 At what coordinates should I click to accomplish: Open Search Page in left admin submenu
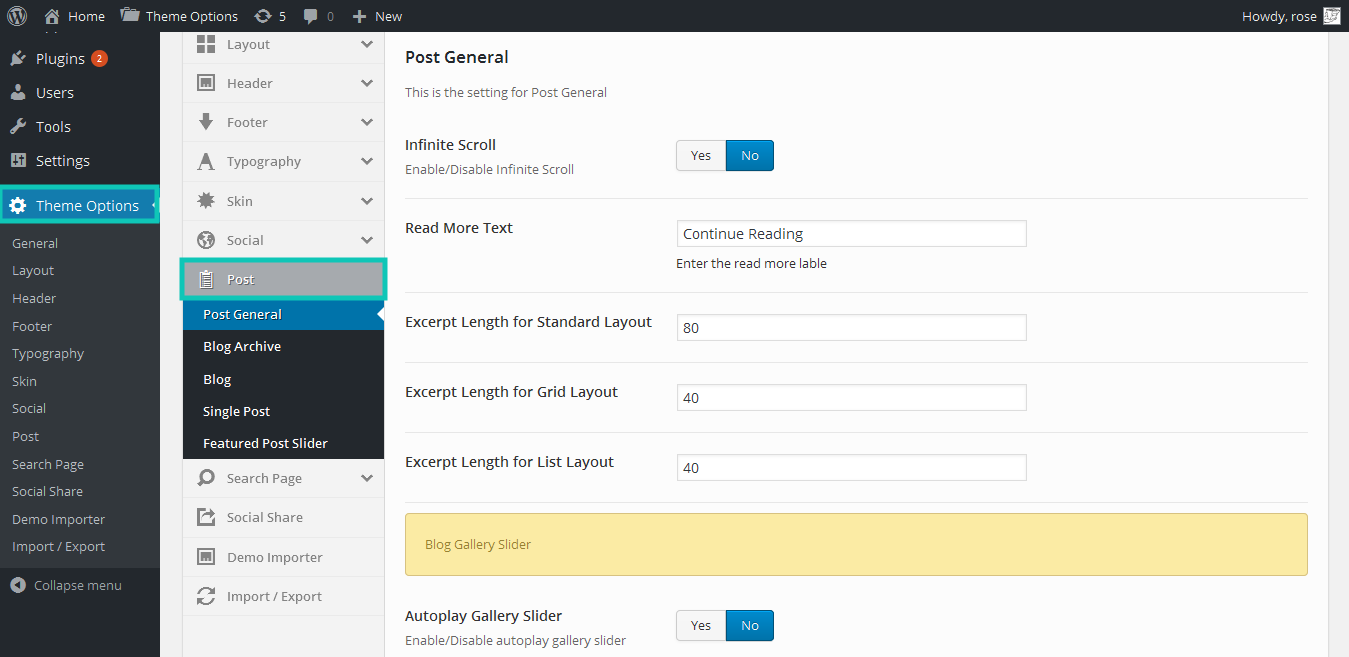click(x=48, y=464)
